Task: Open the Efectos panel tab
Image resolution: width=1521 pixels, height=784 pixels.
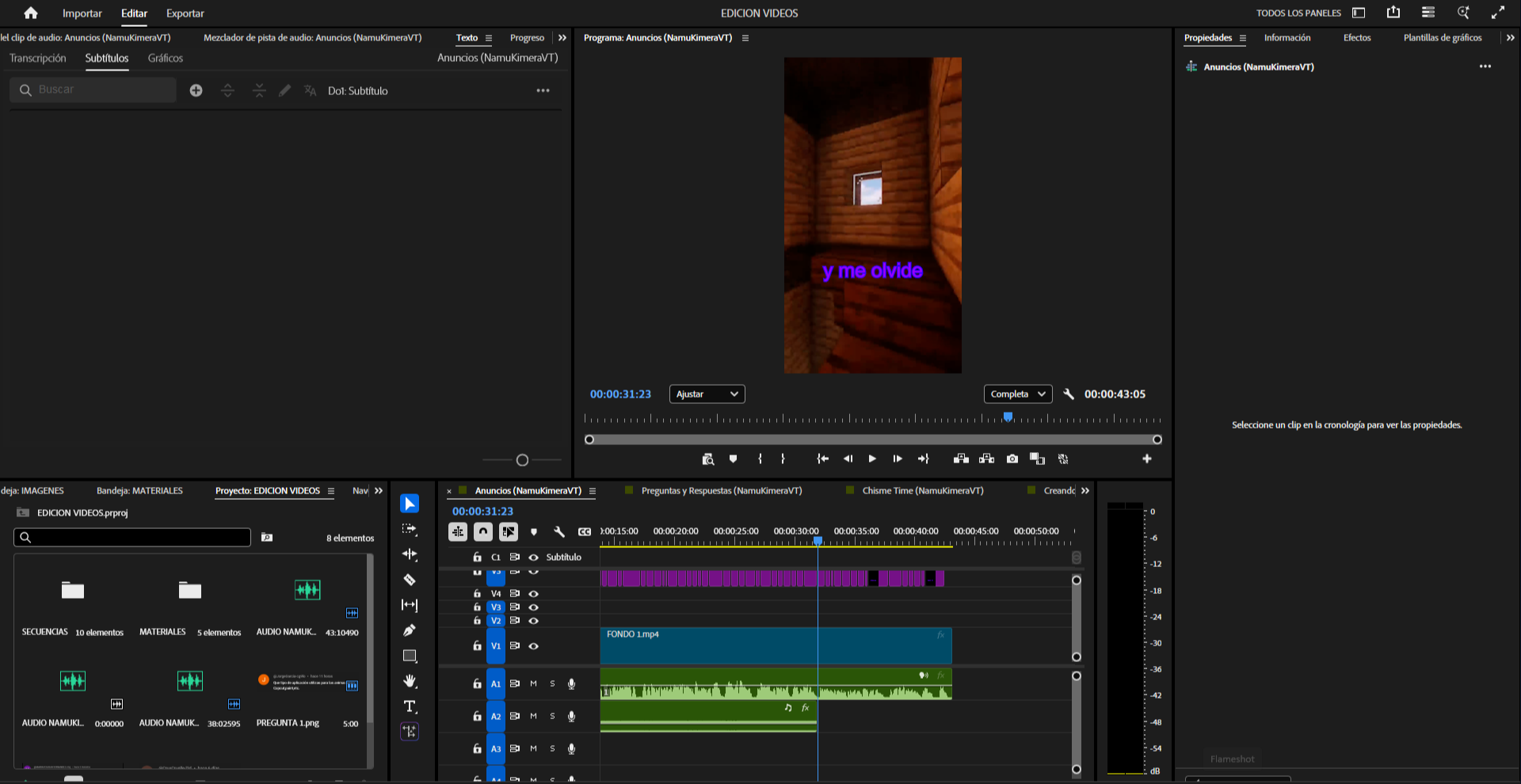Action: click(1356, 37)
